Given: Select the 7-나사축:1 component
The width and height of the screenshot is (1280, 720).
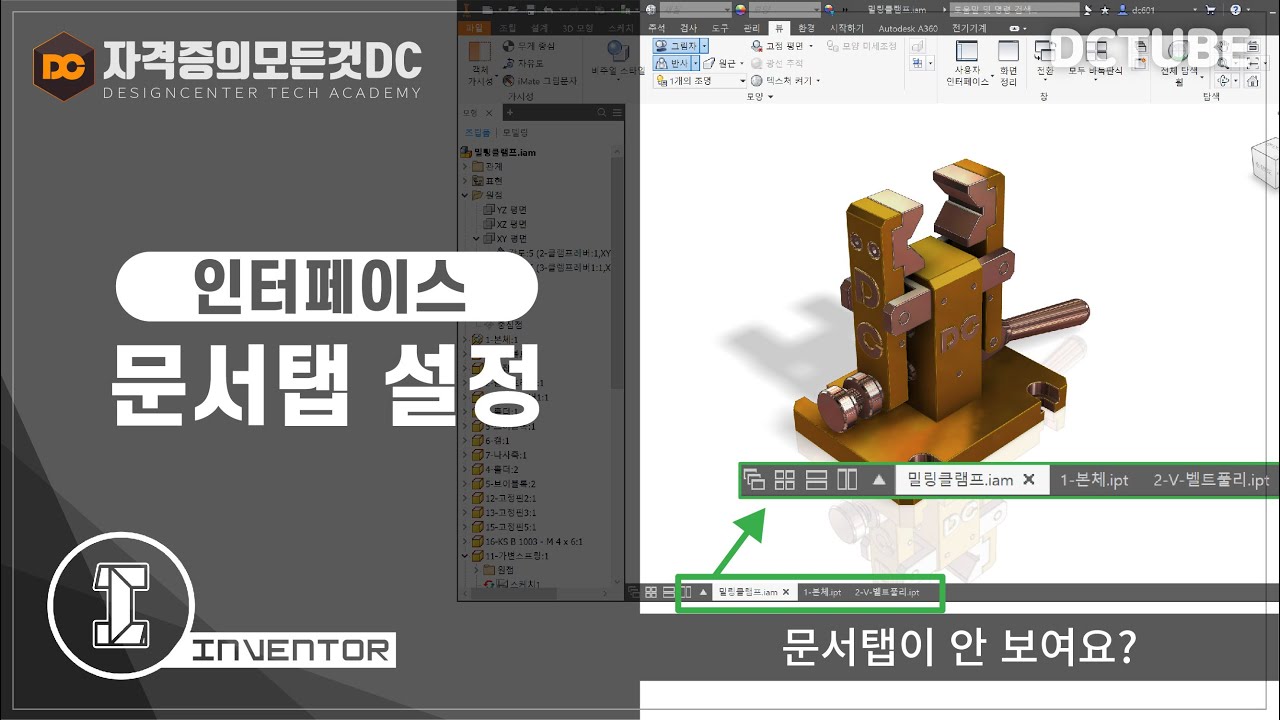Looking at the screenshot, I should 498,455.
